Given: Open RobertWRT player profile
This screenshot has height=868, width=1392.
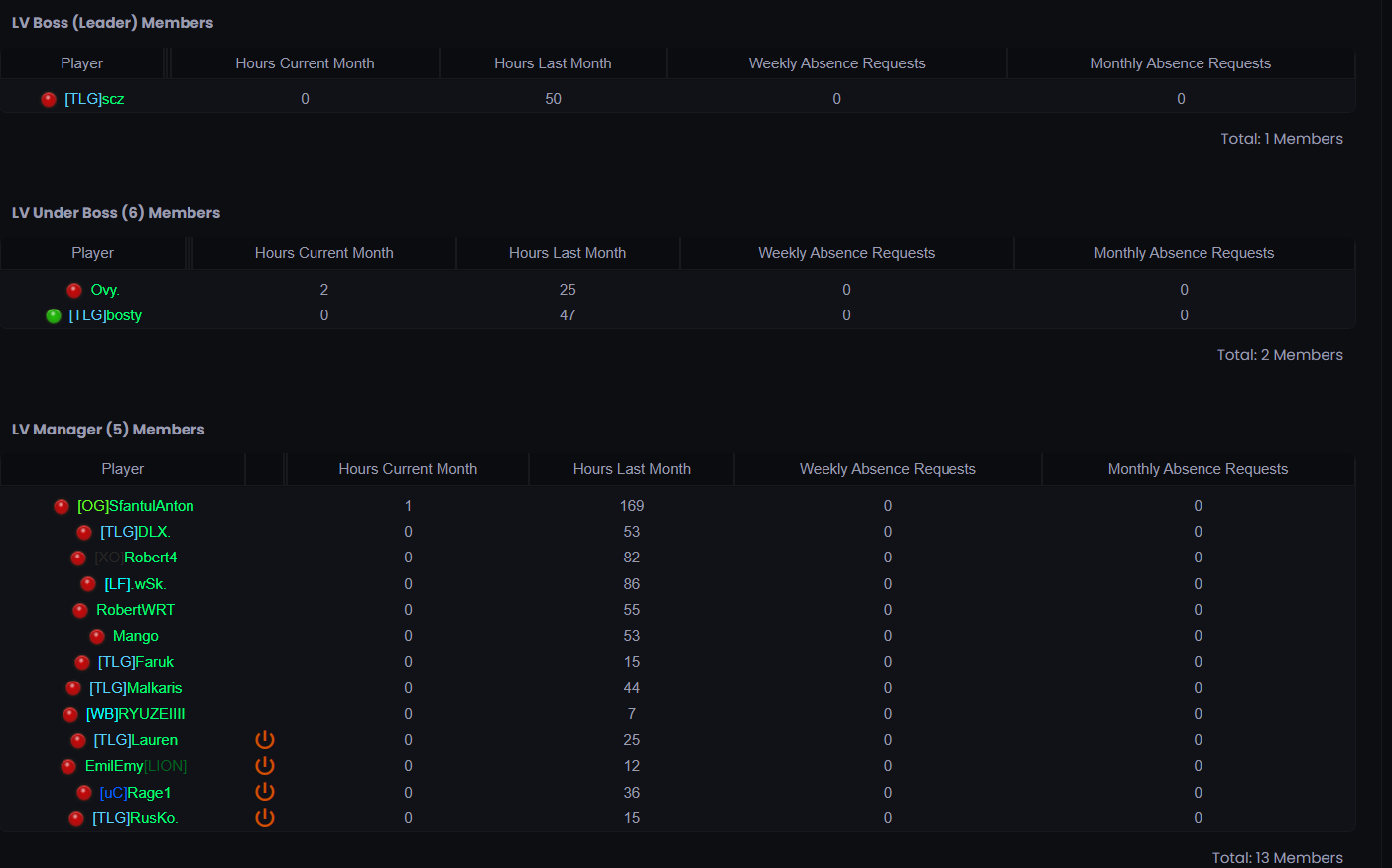Looking at the screenshot, I should [136, 610].
